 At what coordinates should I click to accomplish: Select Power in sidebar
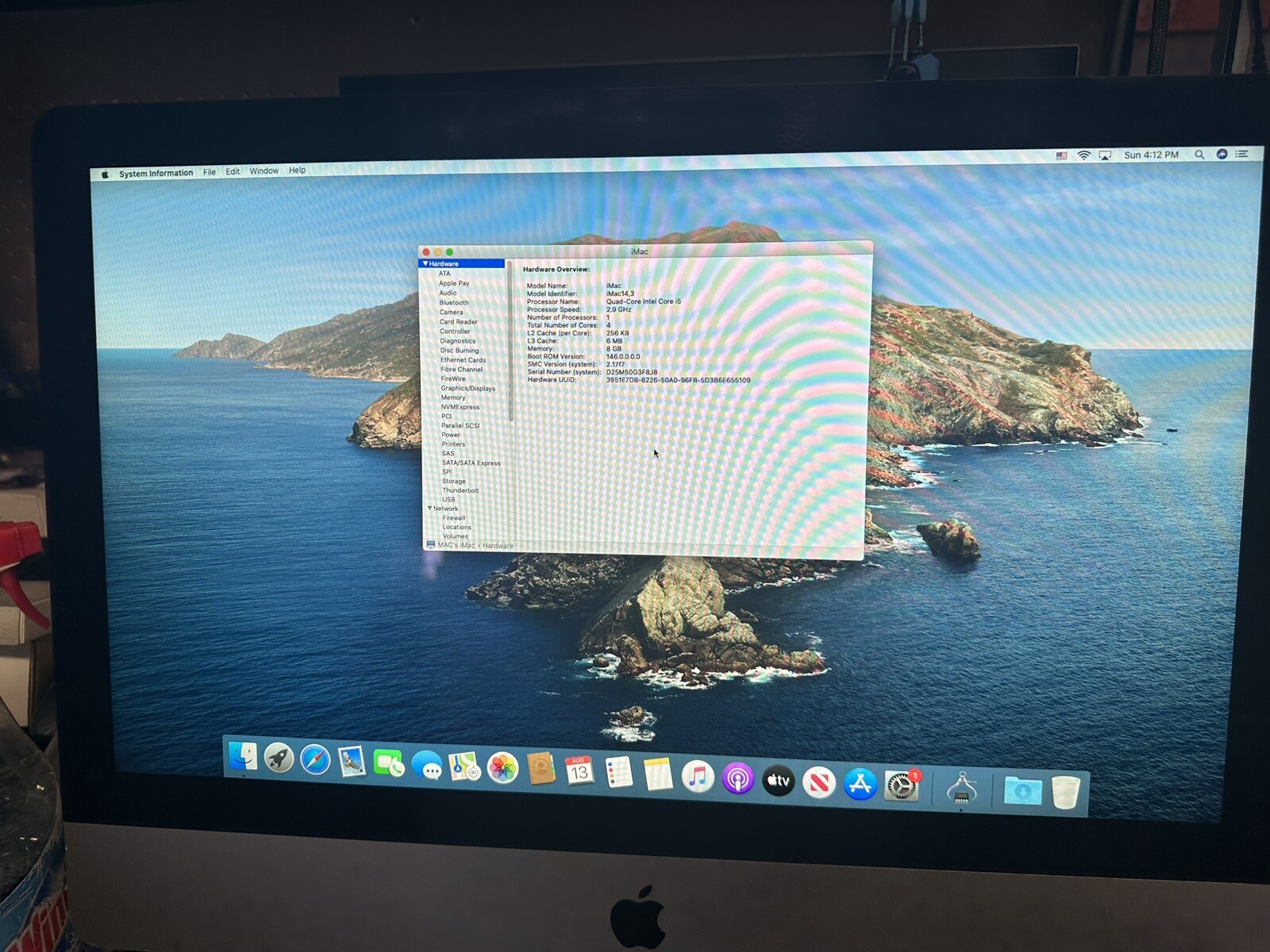click(x=451, y=435)
